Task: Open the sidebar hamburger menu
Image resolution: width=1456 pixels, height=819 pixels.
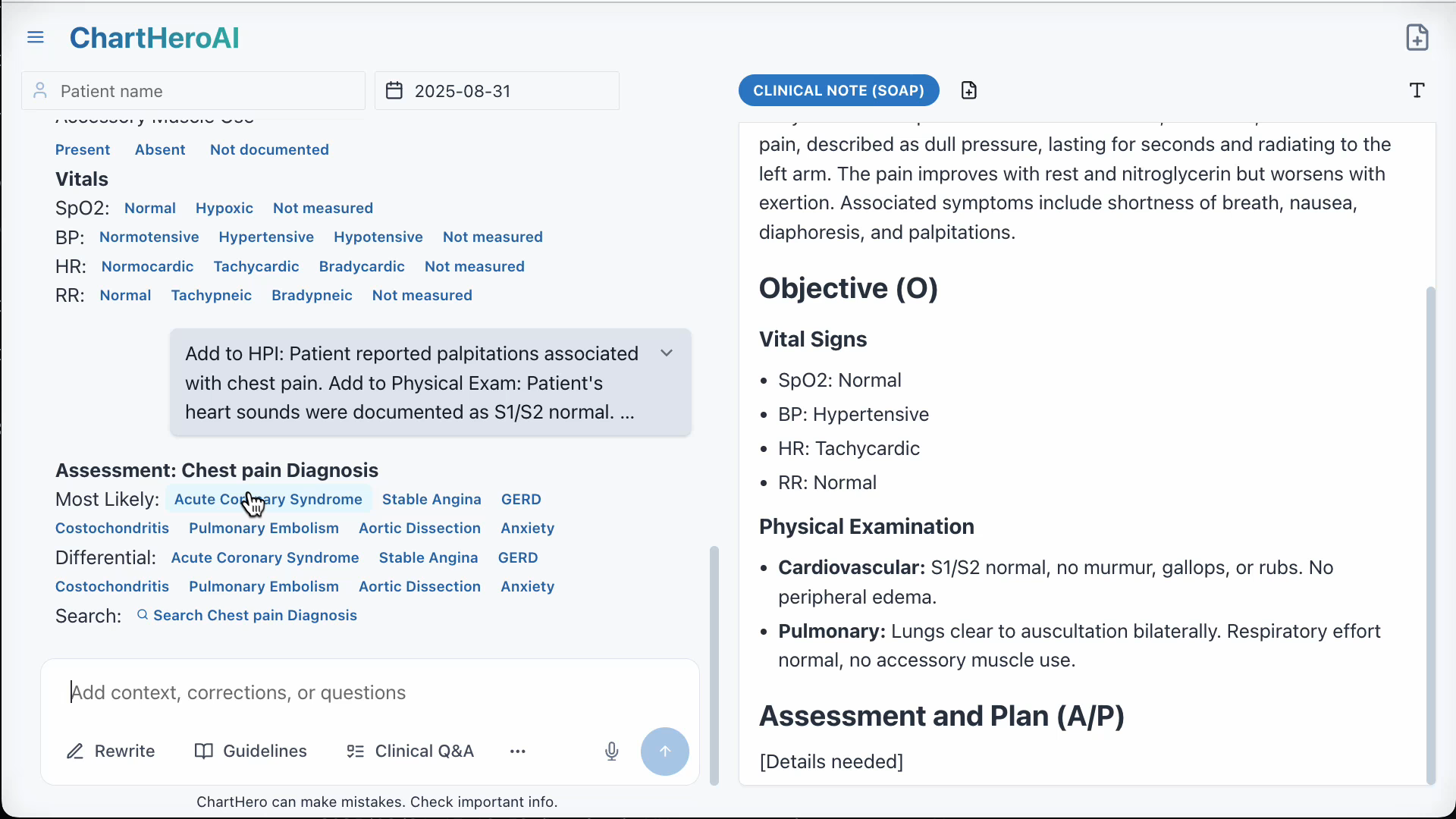Action: click(x=36, y=36)
